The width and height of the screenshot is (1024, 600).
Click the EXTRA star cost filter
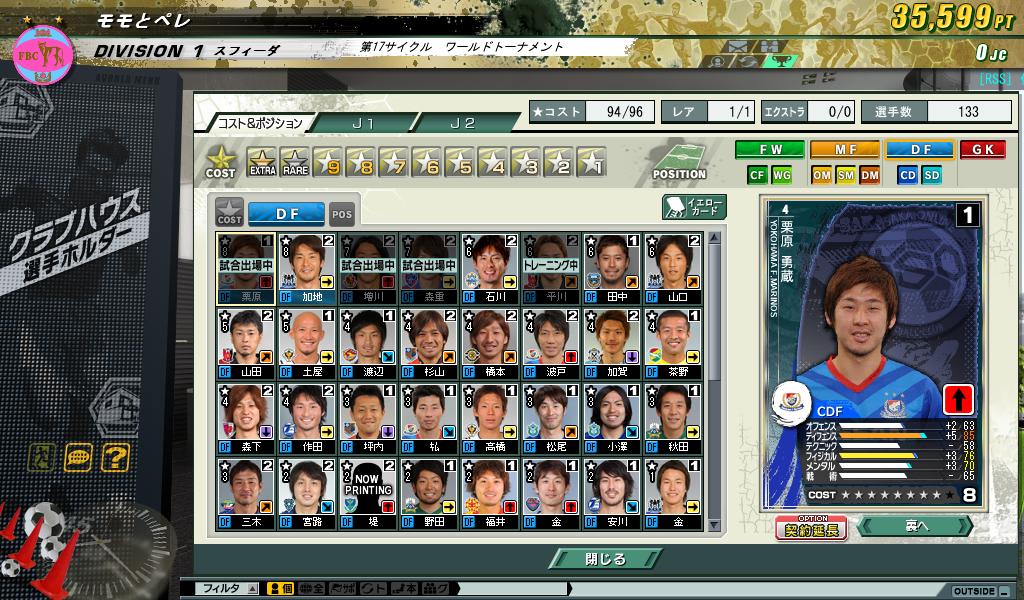coord(262,163)
